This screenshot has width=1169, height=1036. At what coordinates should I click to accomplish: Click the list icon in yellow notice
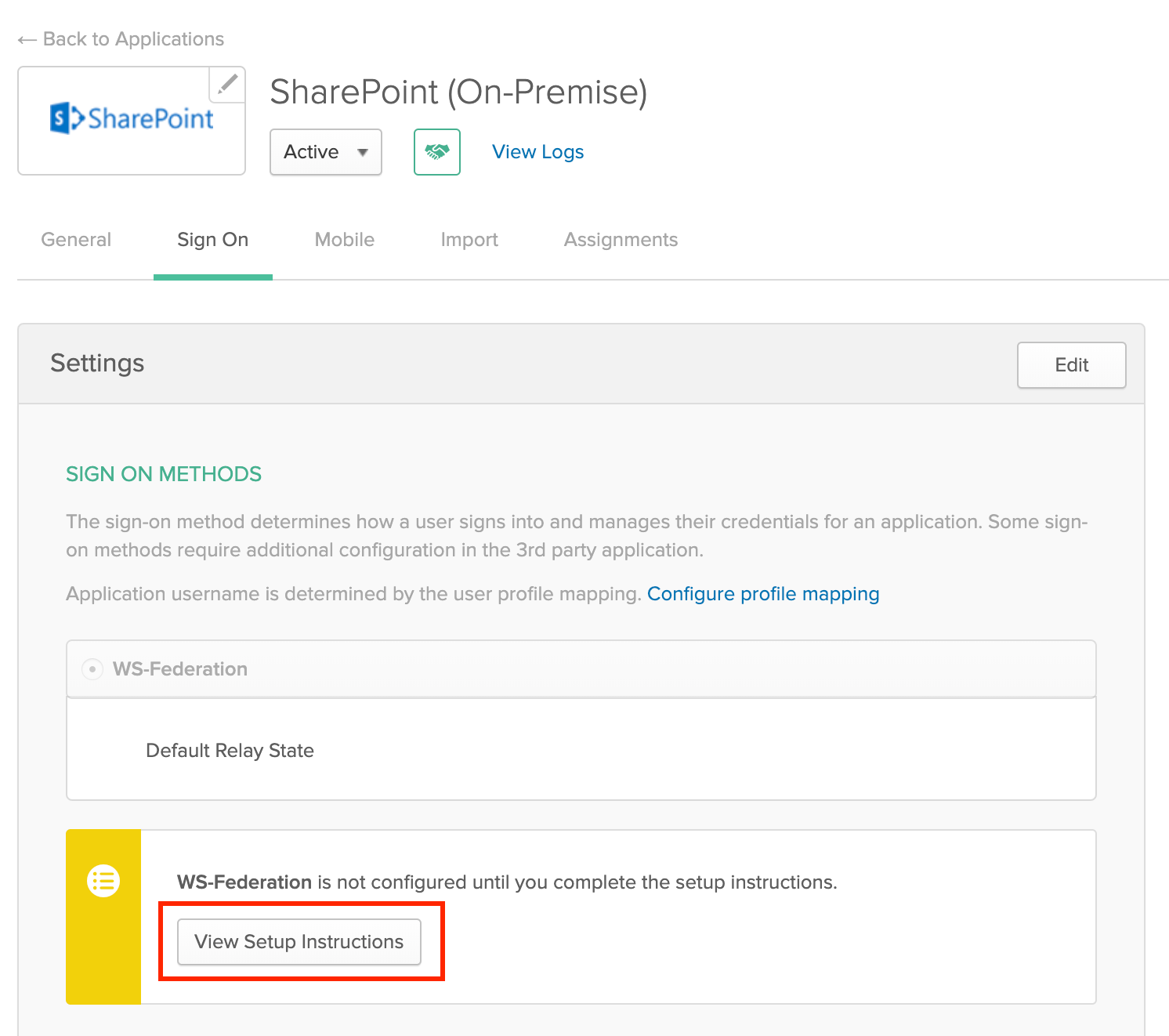point(103,881)
